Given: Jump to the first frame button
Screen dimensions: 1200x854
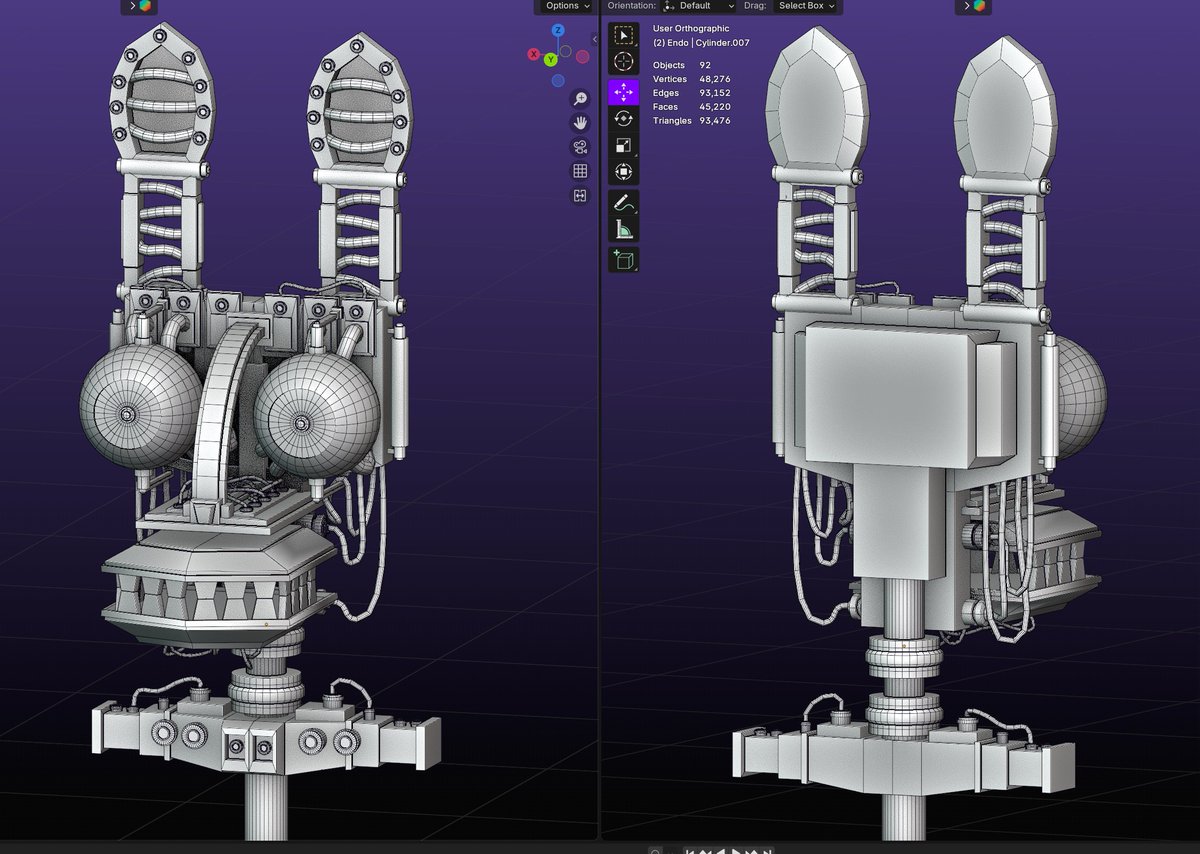Looking at the screenshot, I should click(x=690, y=851).
